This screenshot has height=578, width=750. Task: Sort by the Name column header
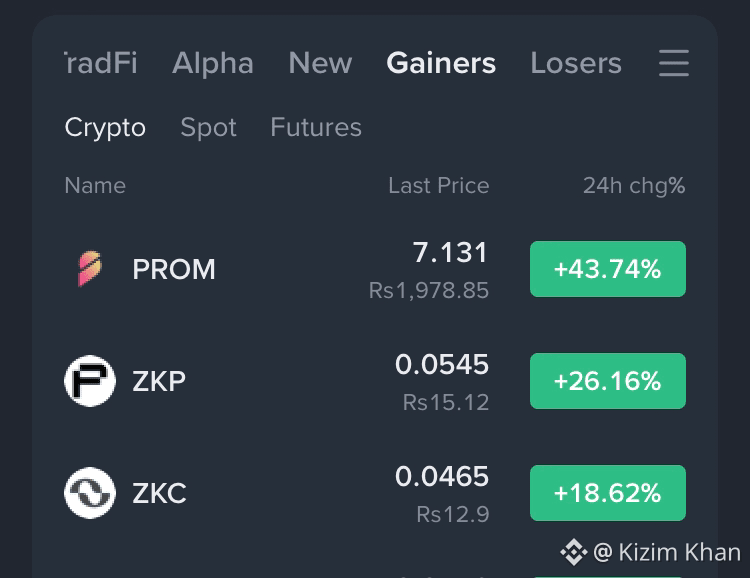click(95, 186)
